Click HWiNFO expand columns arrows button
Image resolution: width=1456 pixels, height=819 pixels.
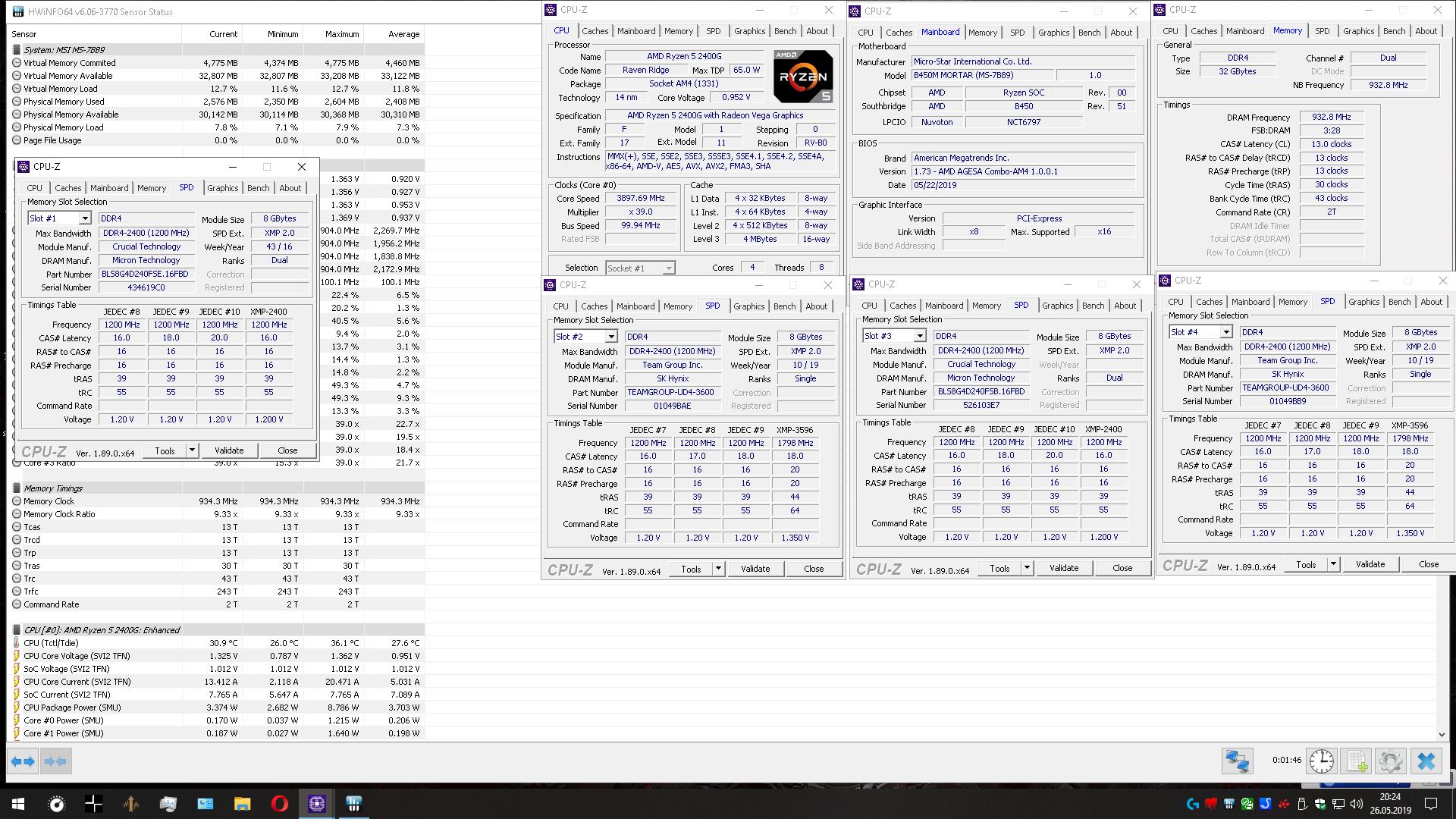coord(23,761)
